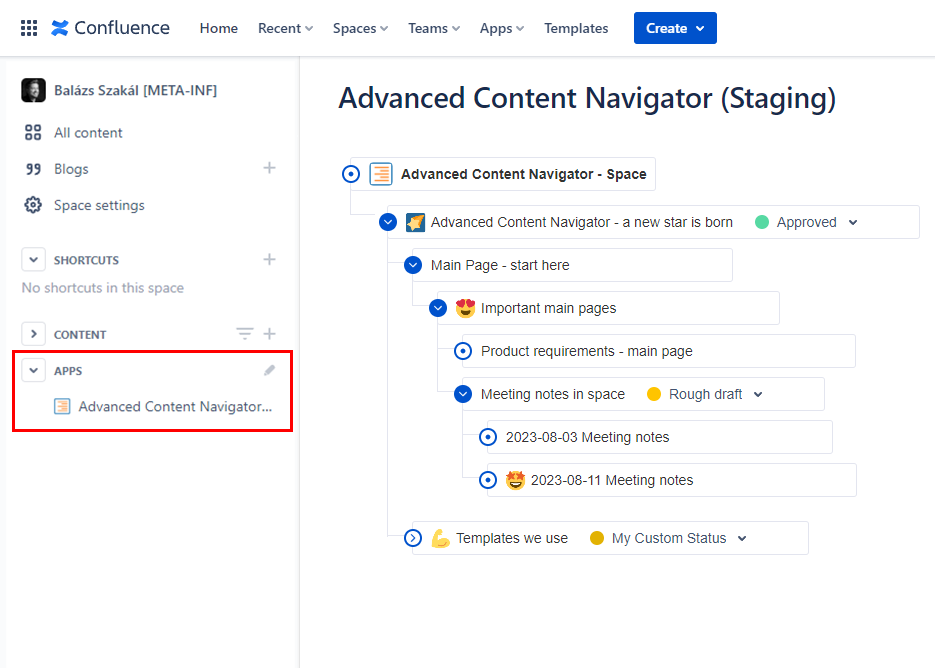Click the SHORTCUTS section heading

coord(86,260)
